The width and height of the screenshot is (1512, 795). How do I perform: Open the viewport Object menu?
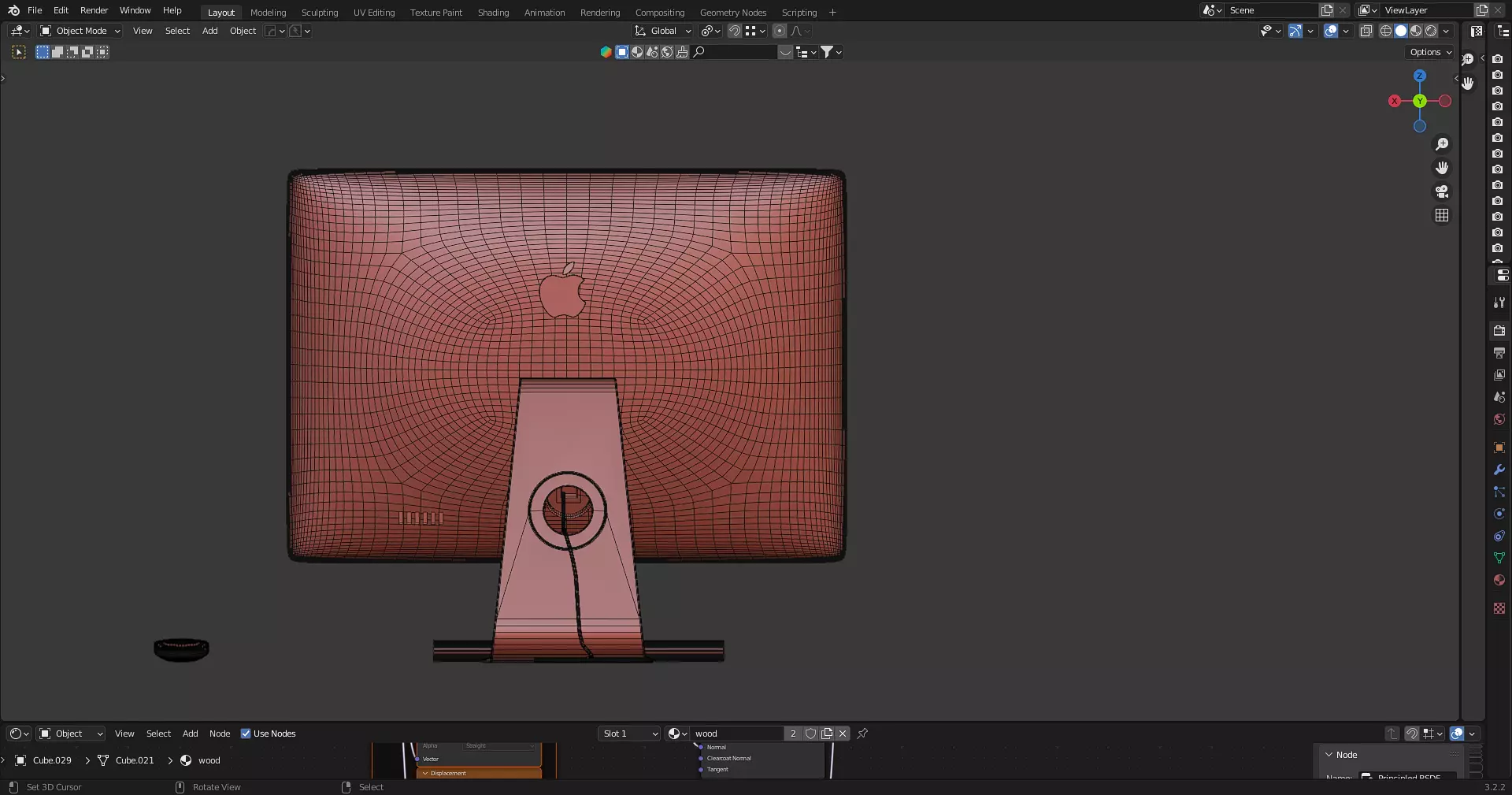pyautogui.click(x=243, y=31)
